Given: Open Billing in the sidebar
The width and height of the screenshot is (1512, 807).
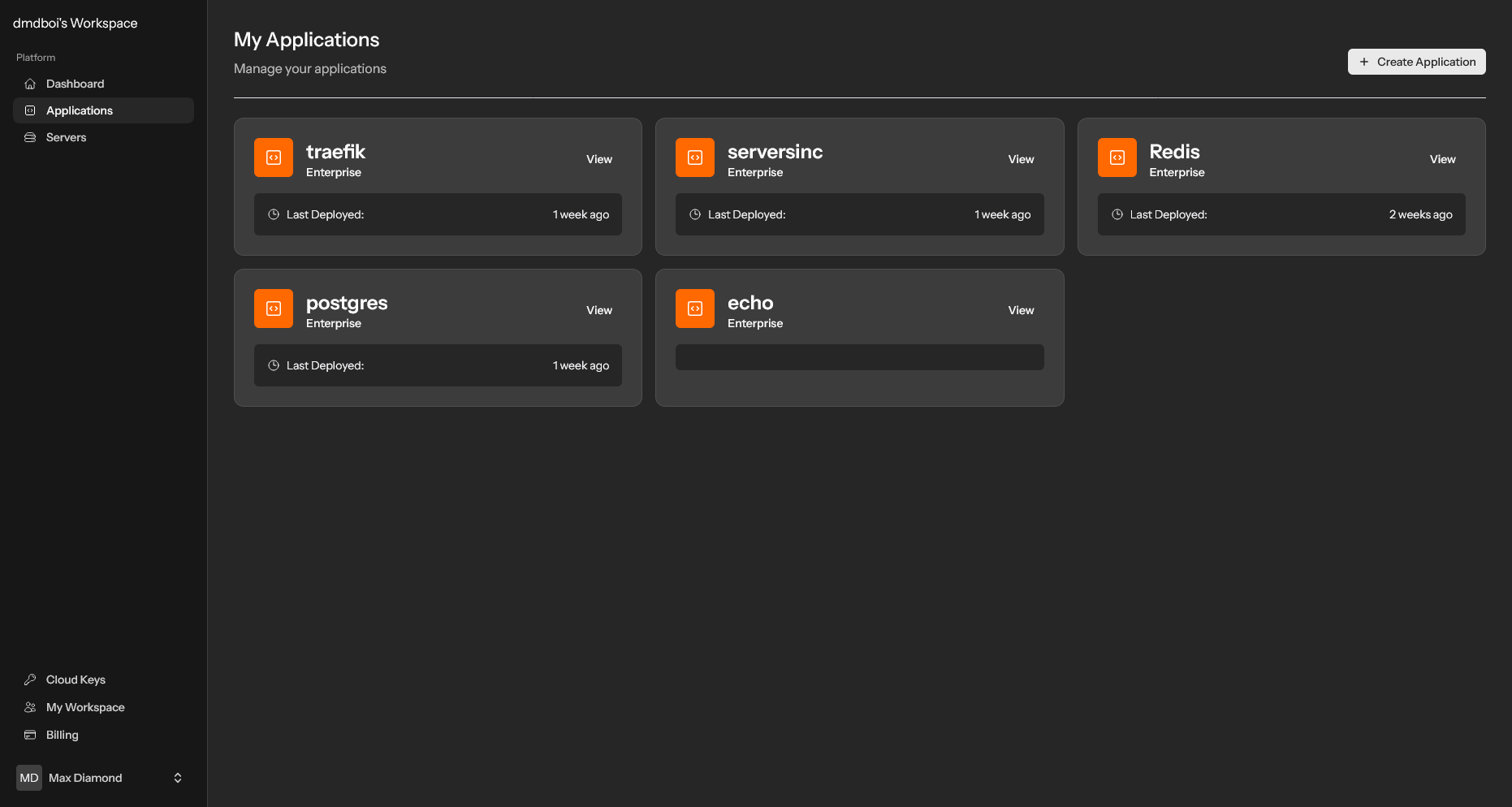Looking at the screenshot, I should 103,735.
